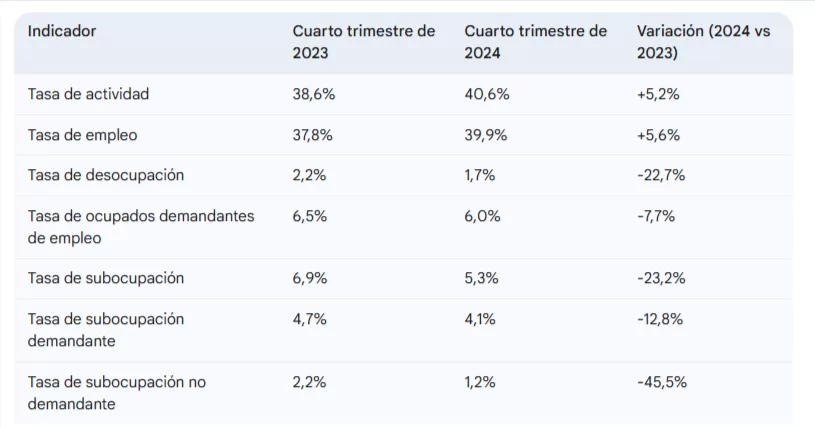Select the 39,9% employment rate value
Screen dimensions: 815x427
(x=486, y=135)
